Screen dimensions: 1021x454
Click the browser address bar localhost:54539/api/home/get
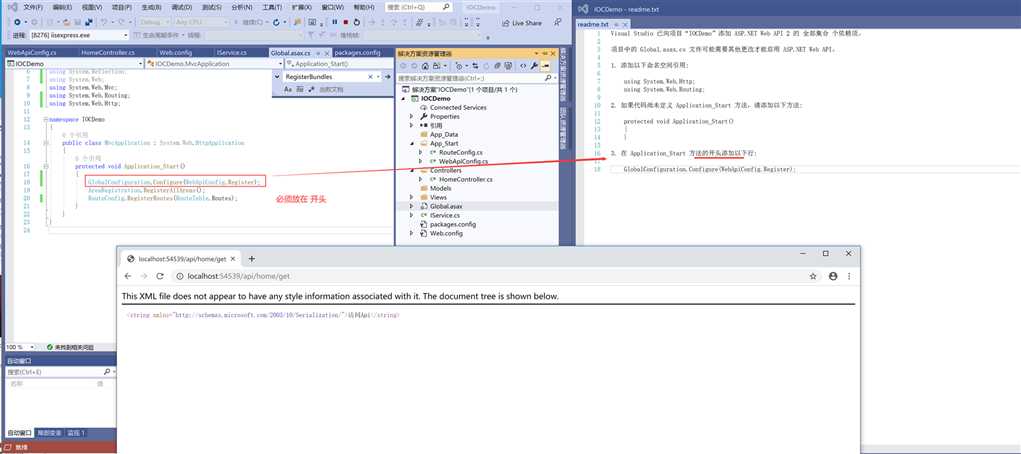click(238, 276)
